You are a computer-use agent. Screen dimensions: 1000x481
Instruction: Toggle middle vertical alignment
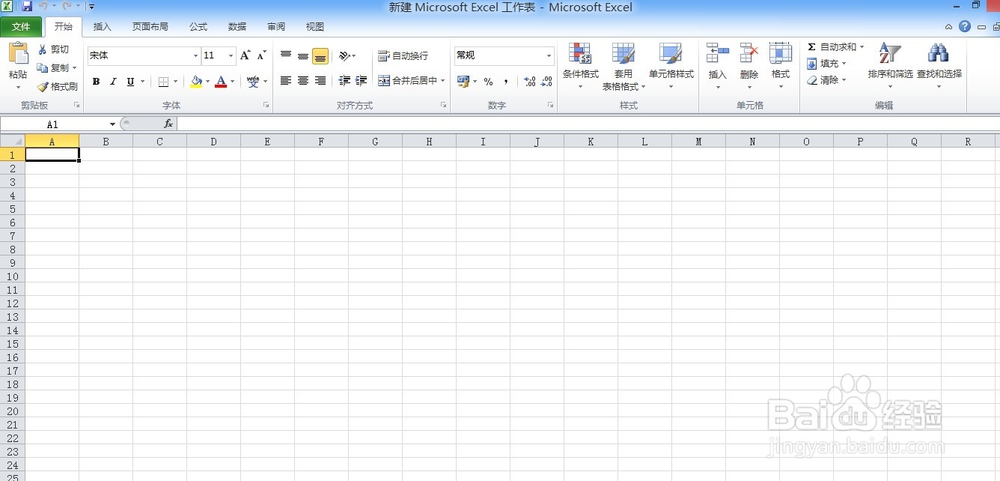click(x=303, y=56)
